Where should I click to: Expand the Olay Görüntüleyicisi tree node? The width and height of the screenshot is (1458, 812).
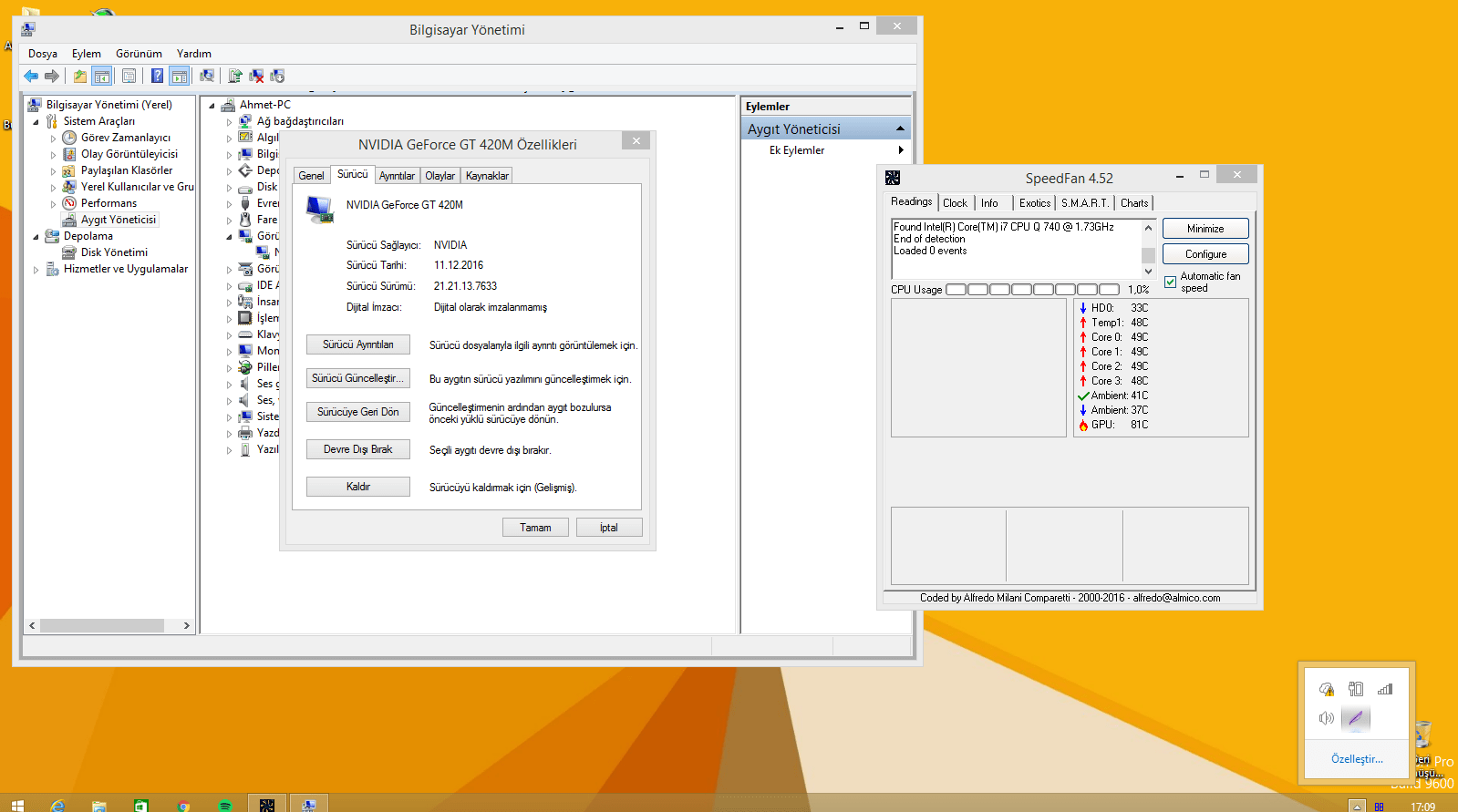point(53,155)
